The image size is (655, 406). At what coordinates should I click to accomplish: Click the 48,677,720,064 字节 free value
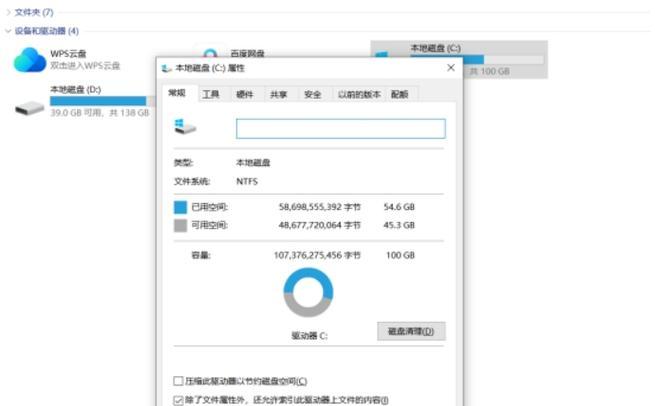pos(320,225)
